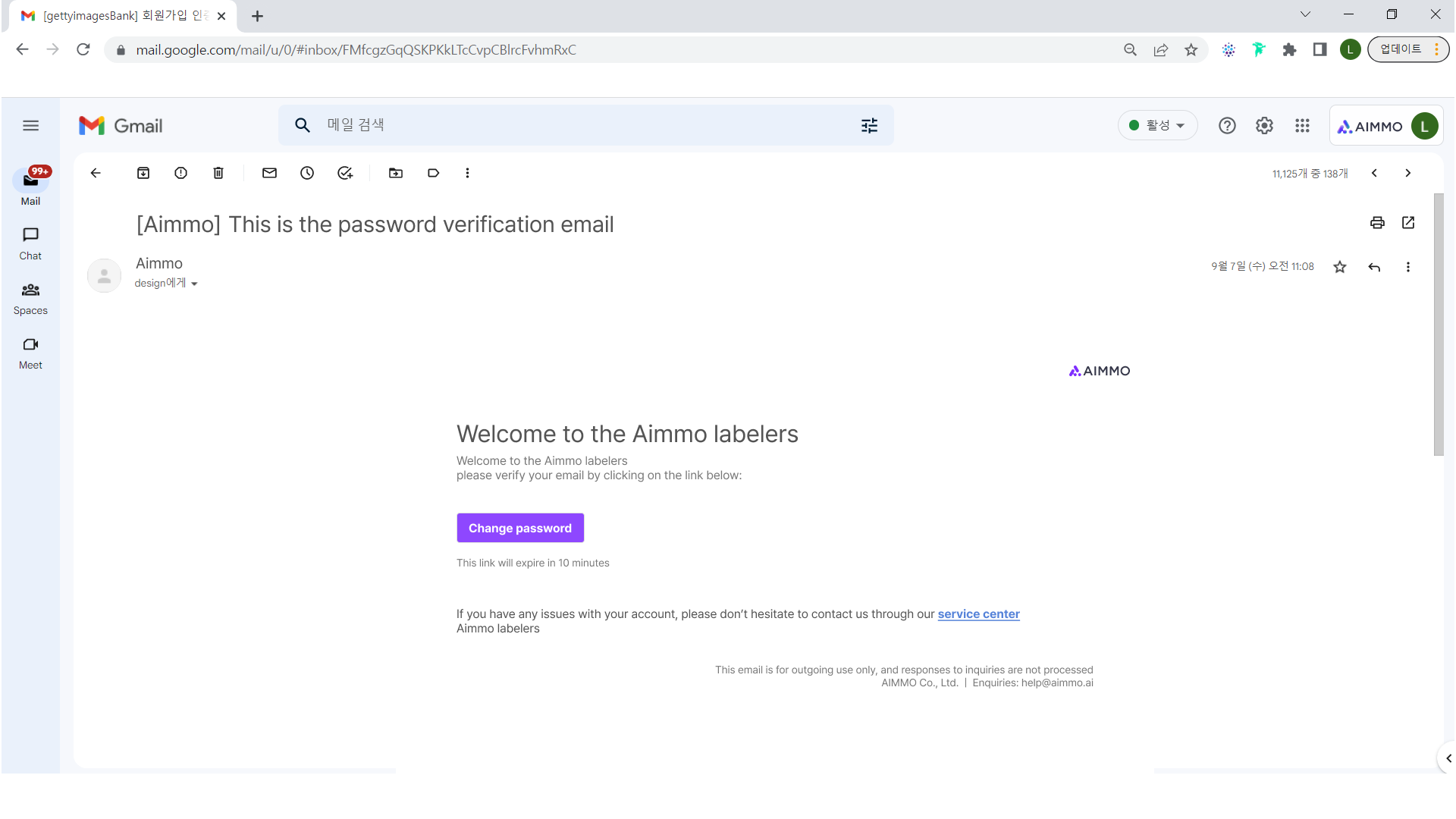Click the search magnifier icon
Viewport: 1456px width, 819px height.
(x=302, y=126)
